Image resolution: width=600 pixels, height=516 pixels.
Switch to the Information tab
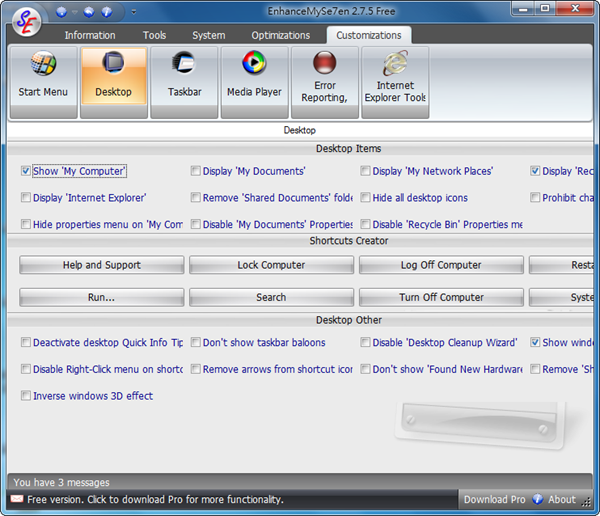[90, 35]
